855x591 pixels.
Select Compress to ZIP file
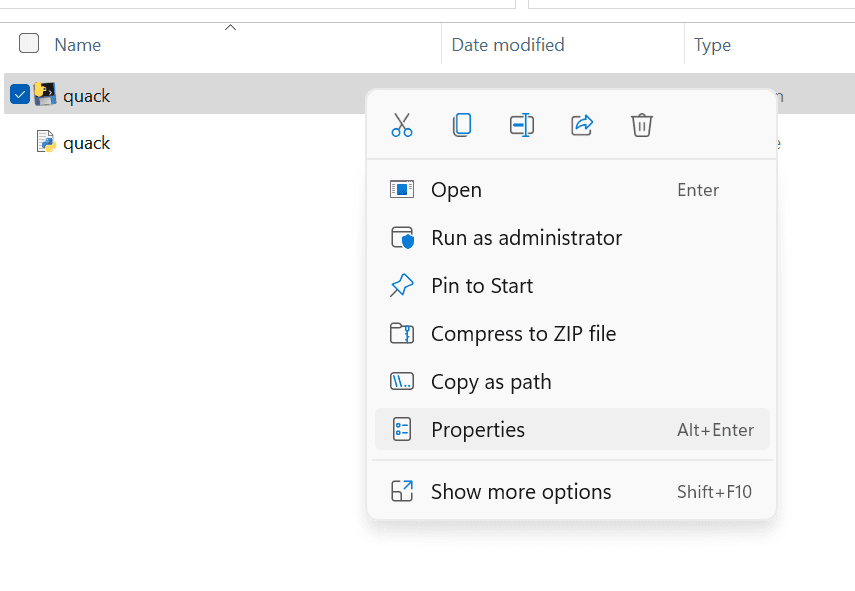pyautogui.click(x=523, y=334)
